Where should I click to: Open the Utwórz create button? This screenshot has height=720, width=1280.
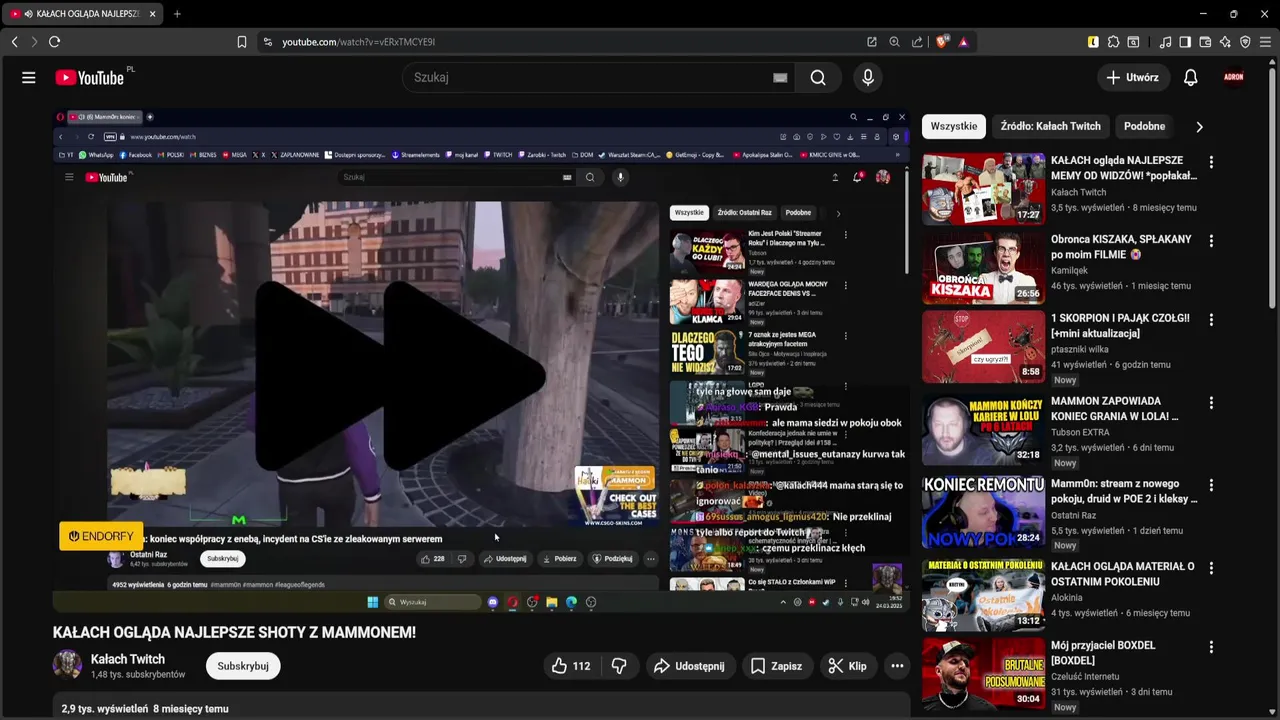coord(1133,77)
